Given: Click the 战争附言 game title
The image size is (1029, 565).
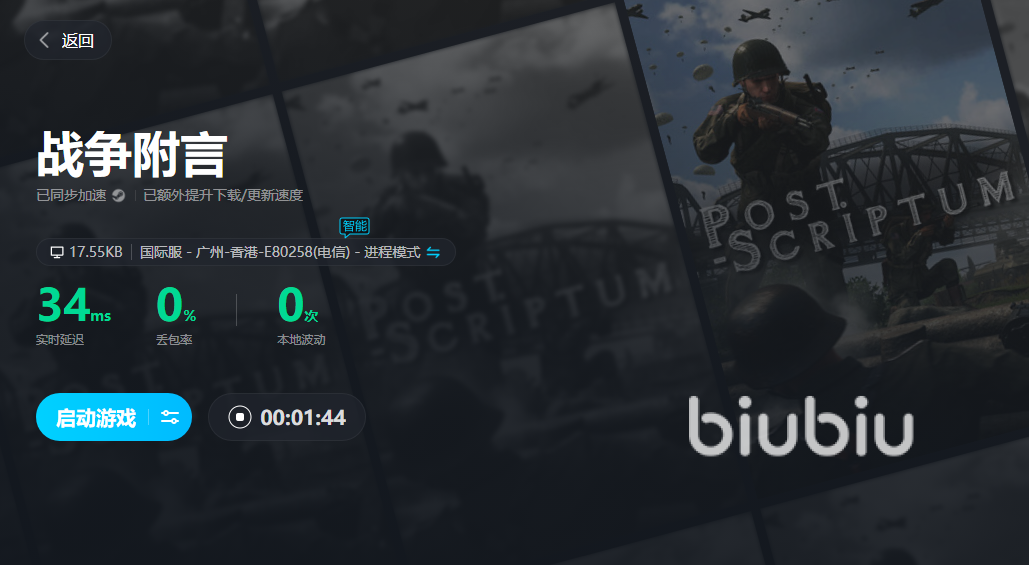Looking at the screenshot, I should [x=132, y=155].
